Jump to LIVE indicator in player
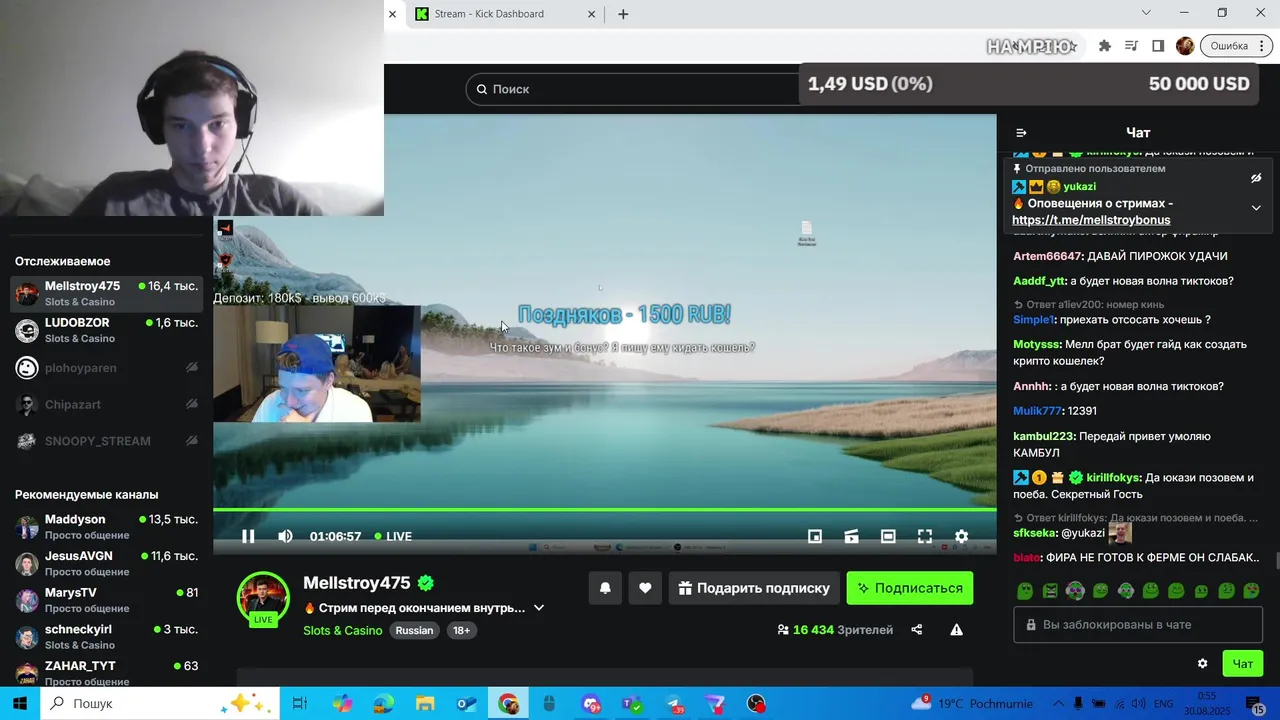Image resolution: width=1280 pixels, height=720 pixels. coord(393,536)
